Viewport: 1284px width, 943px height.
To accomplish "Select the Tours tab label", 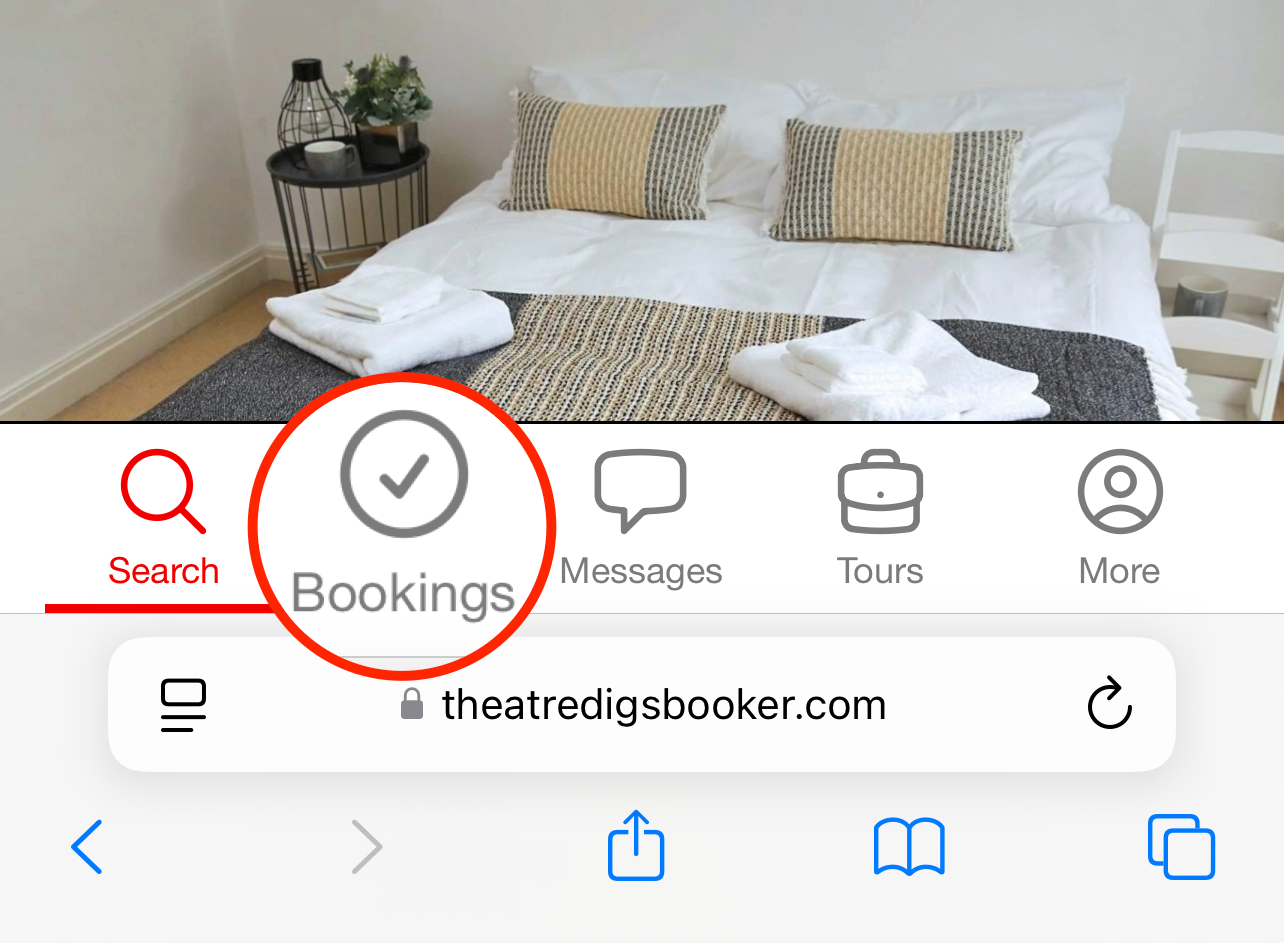I will click(880, 571).
